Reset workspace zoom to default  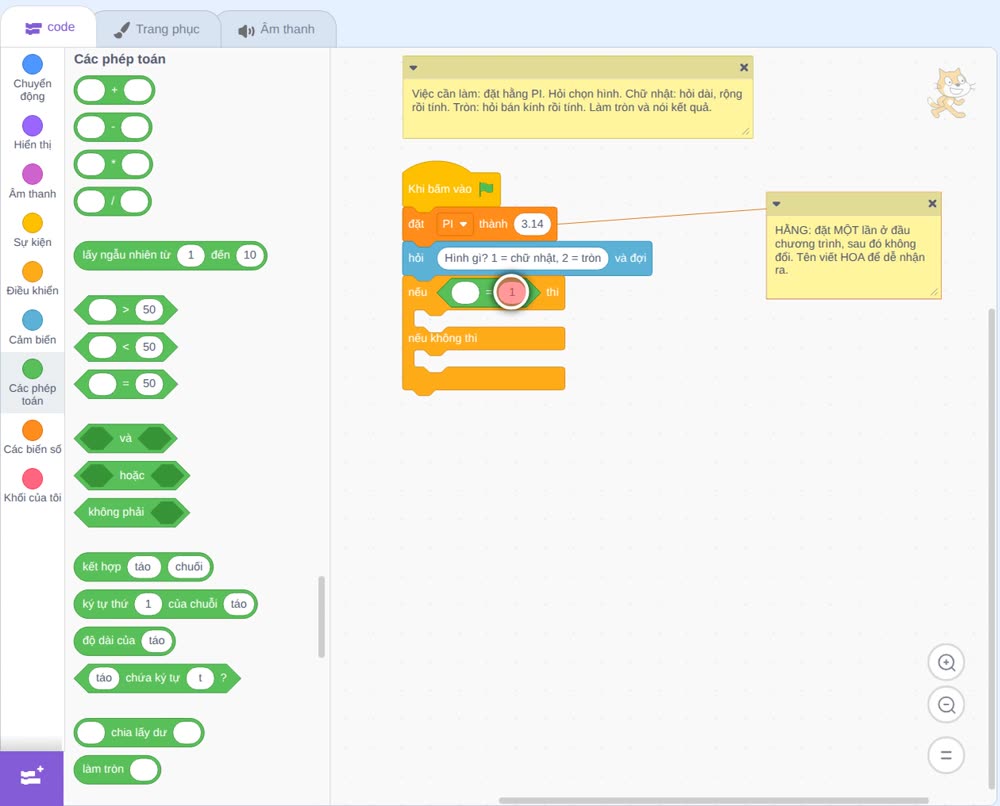(x=946, y=755)
